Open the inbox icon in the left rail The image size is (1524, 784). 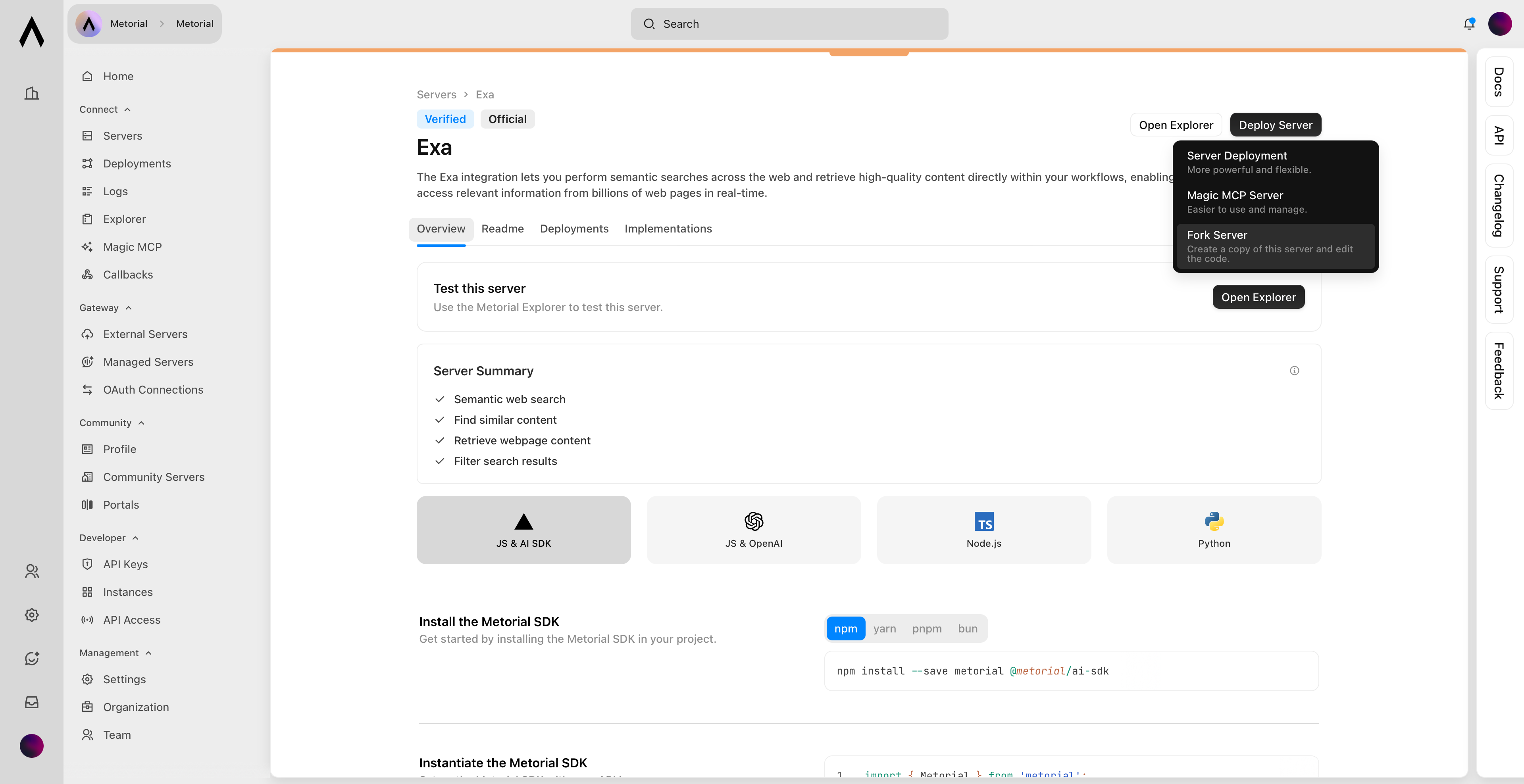click(31, 702)
